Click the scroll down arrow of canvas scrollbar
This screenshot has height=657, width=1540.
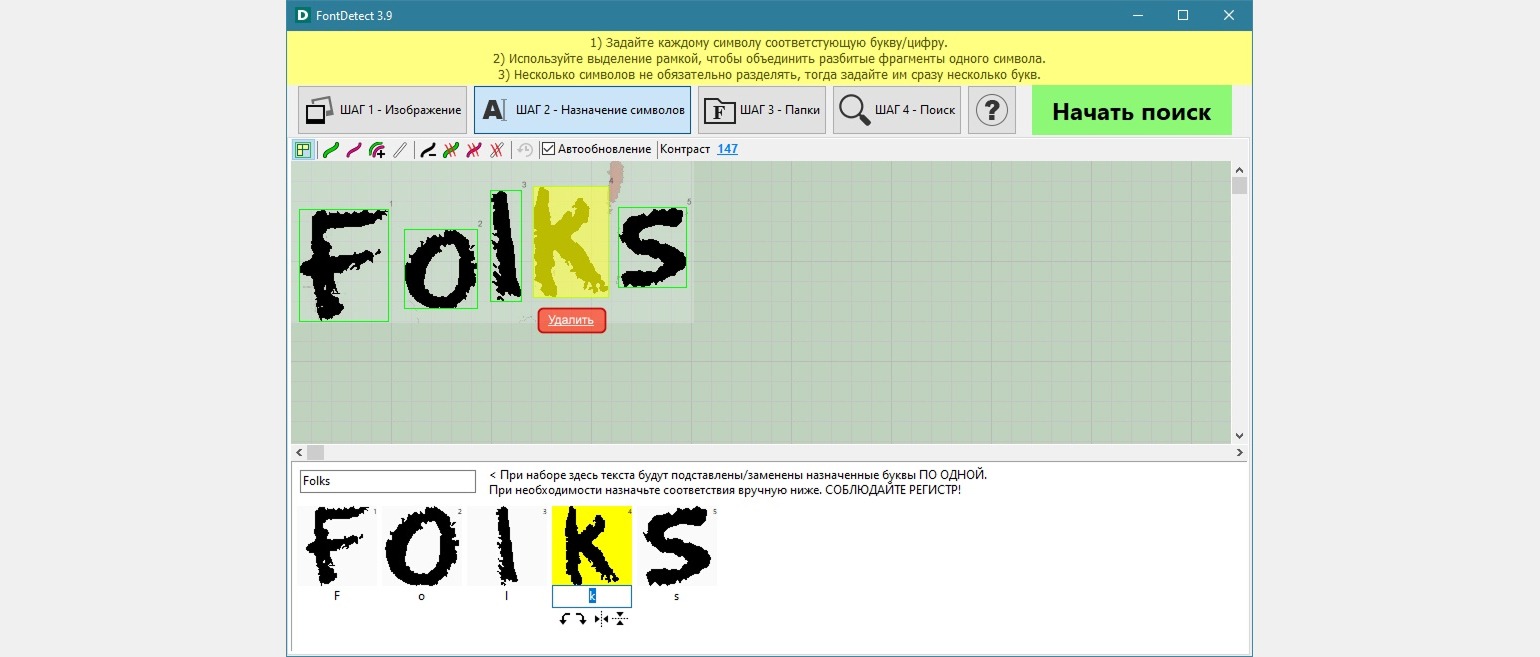point(1240,436)
